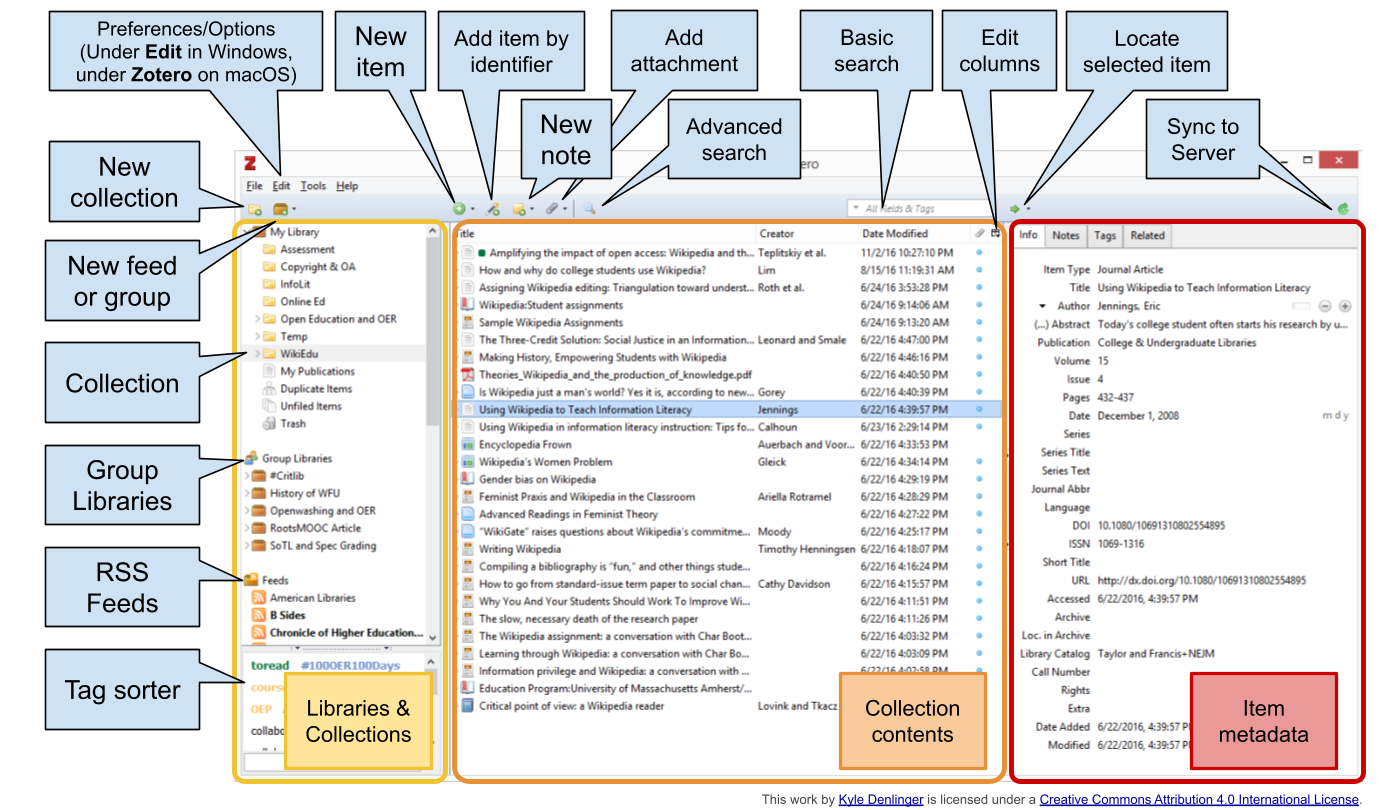Click the column picker icon in the header
Viewport: 1394px width, 810px height.
(995, 234)
